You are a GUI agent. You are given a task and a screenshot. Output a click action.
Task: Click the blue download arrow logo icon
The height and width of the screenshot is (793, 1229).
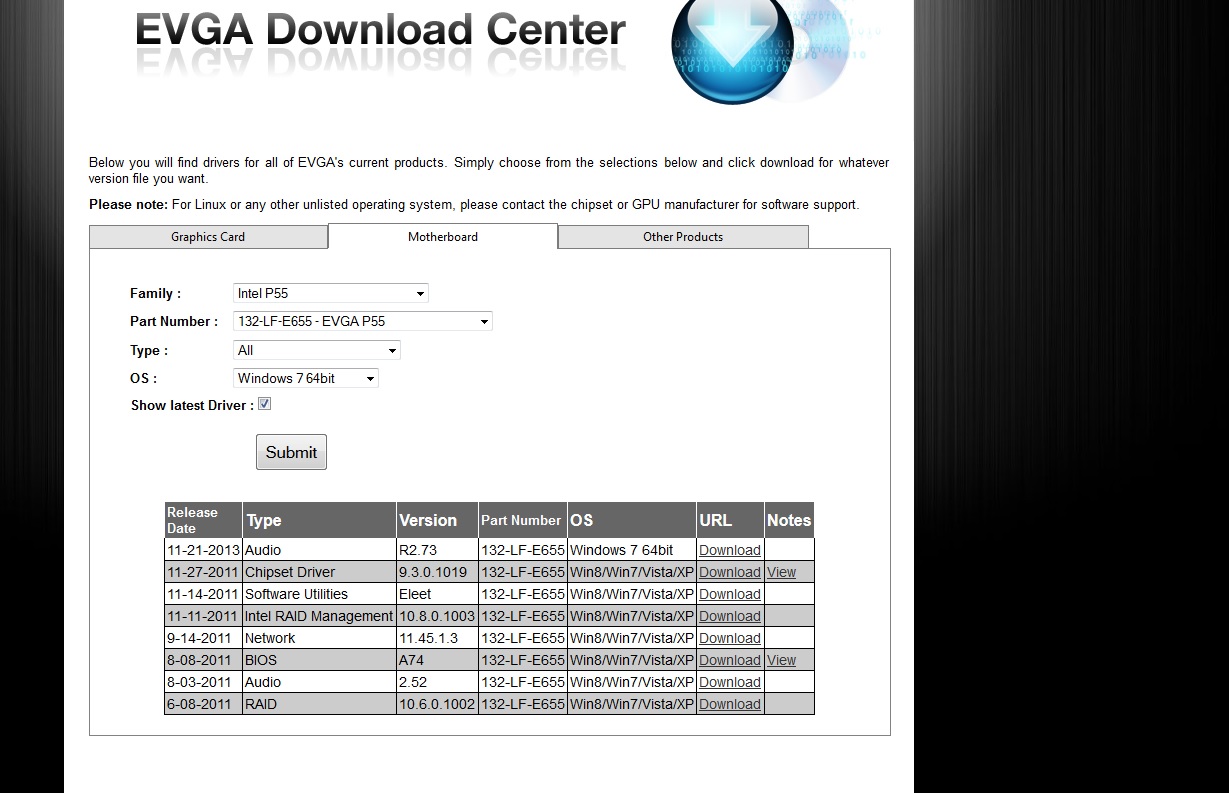pos(732,50)
